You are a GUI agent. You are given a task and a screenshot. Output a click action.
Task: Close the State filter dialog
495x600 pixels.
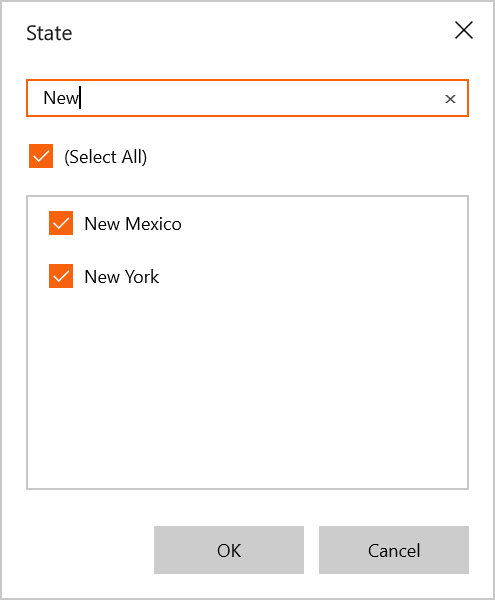(x=464, y=30)
